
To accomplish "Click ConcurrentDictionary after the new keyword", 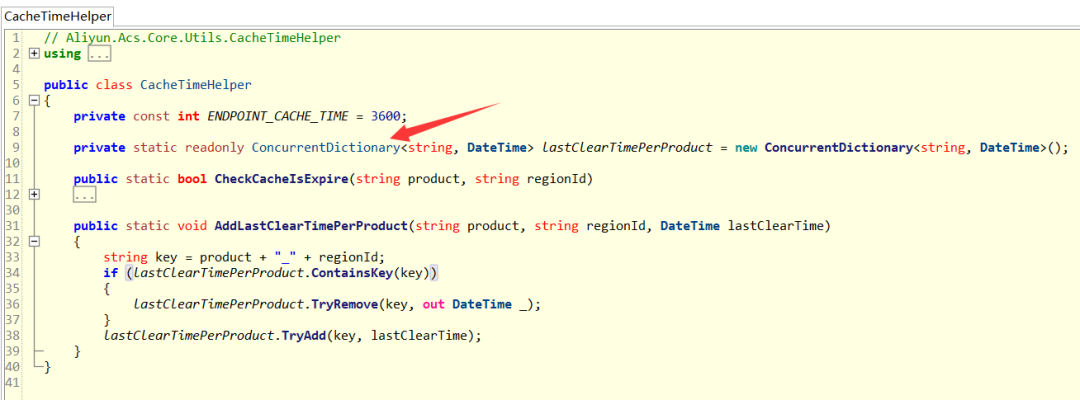I will (x=838, y=147).
